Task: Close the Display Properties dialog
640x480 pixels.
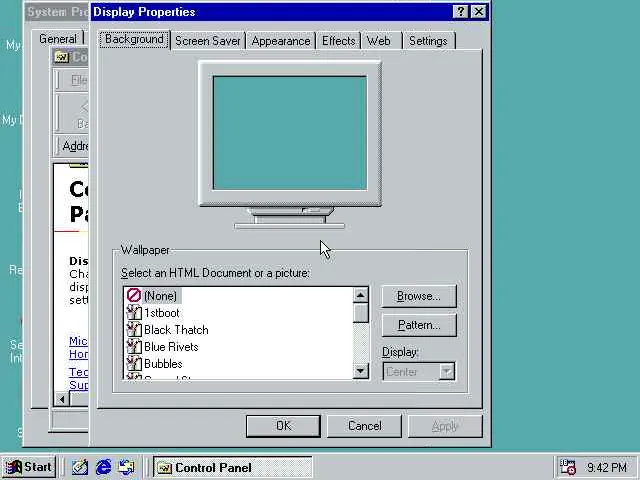Action: tap(478, 12)
